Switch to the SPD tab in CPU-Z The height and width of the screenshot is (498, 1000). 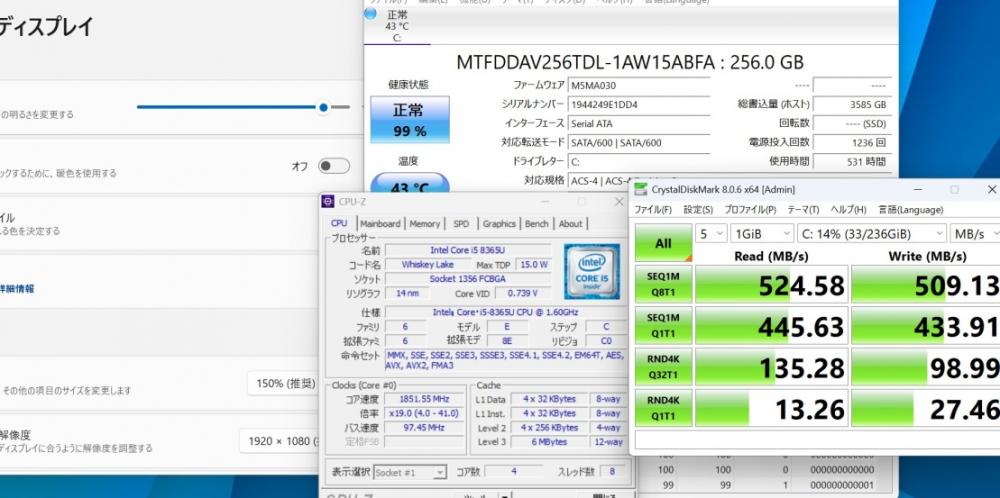(x=461, y=224)
